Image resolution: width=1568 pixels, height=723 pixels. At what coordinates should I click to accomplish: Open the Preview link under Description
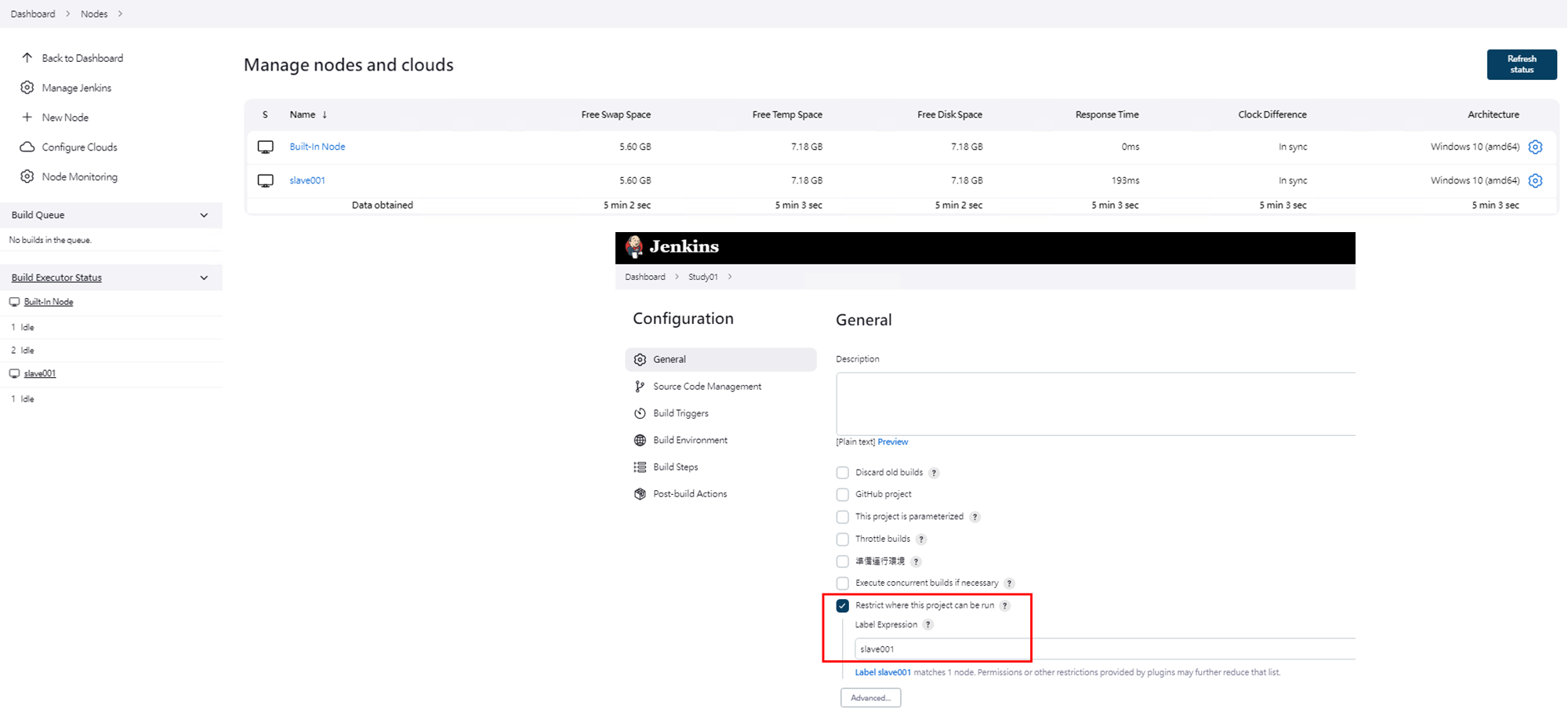(892, 442)
